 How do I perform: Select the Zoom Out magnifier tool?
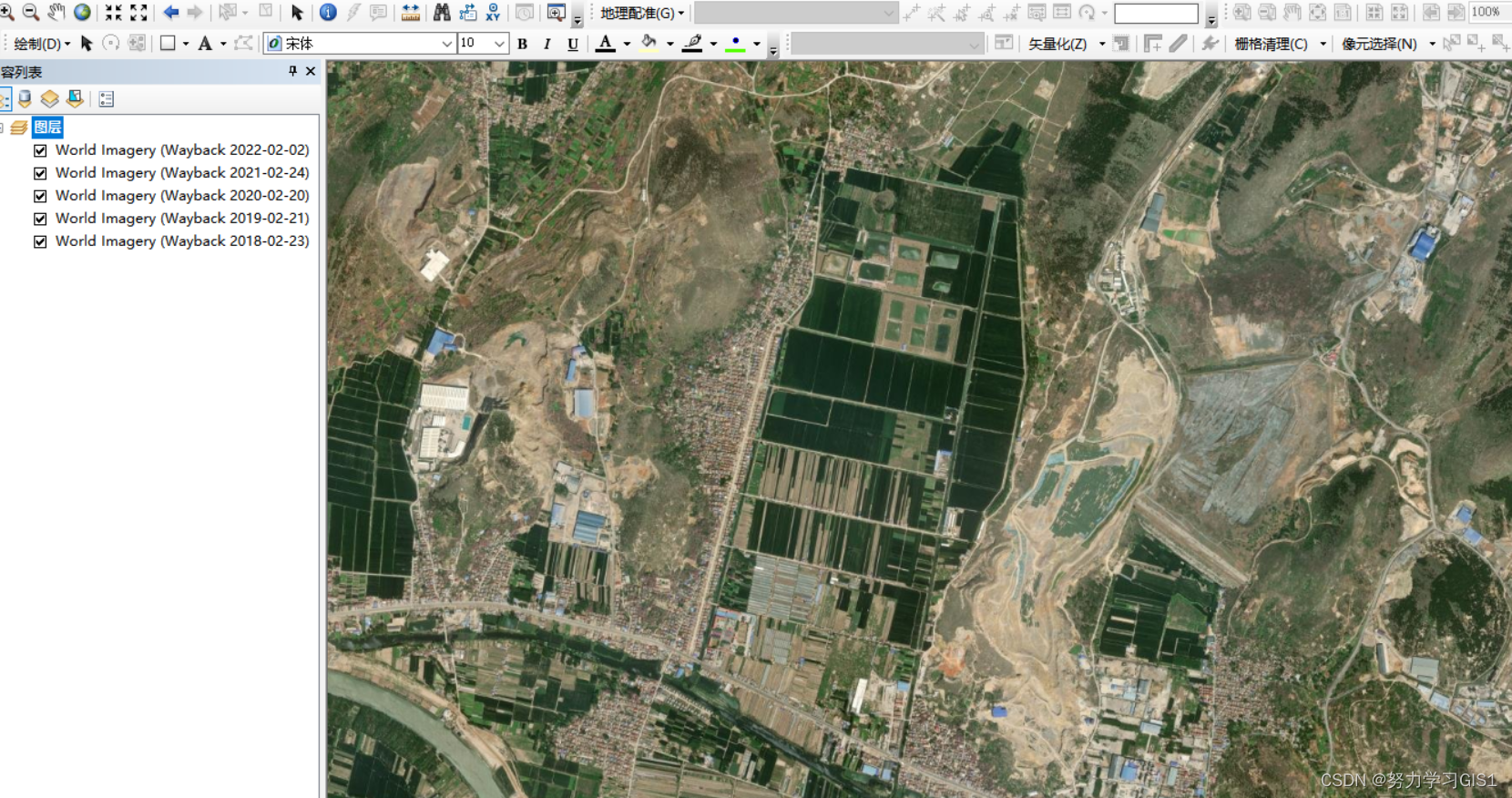(x=31, y=12)
